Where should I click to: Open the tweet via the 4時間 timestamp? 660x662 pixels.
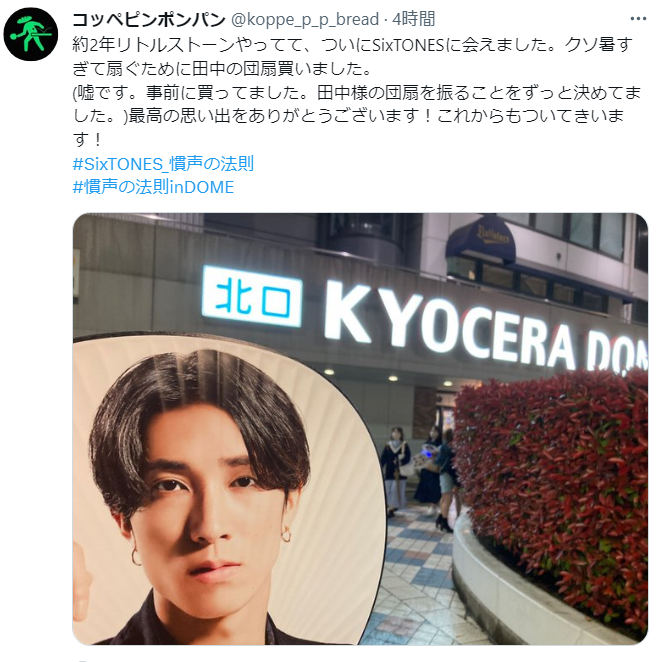[x=413, y=19]
